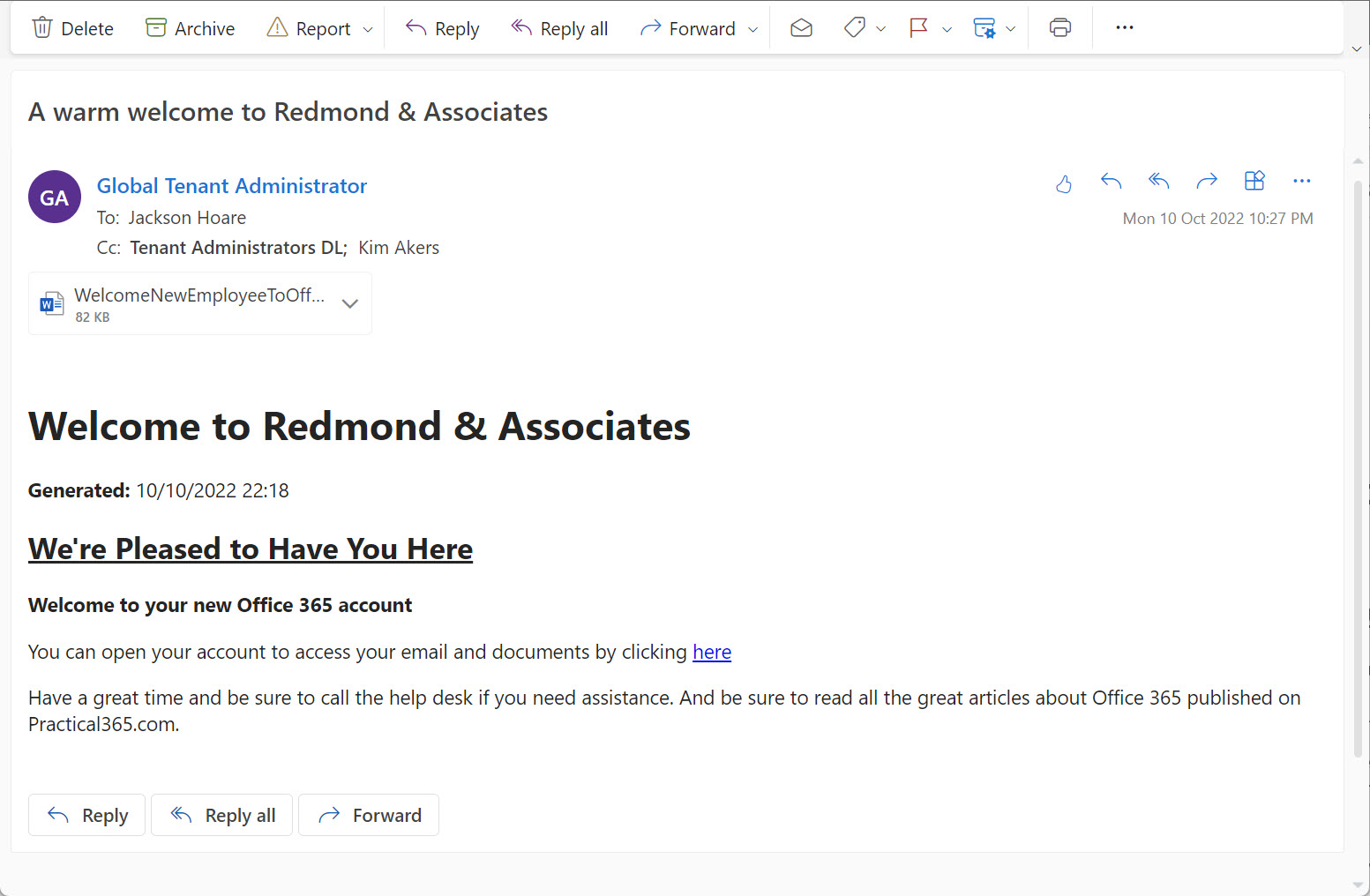This screenshot has height=896, width=1370.
Task: Open apps with the grid icon
Action: 1254,180
